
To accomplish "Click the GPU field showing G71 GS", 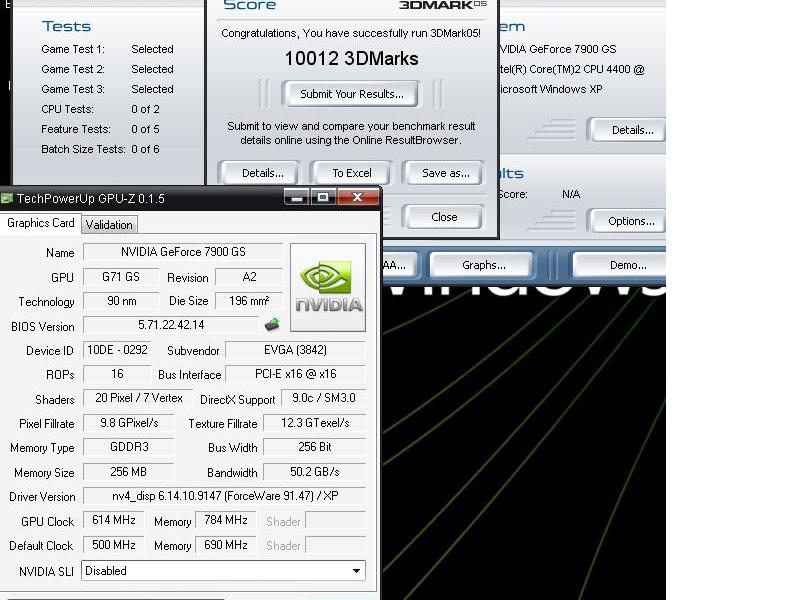I will (x=121, y=277).
